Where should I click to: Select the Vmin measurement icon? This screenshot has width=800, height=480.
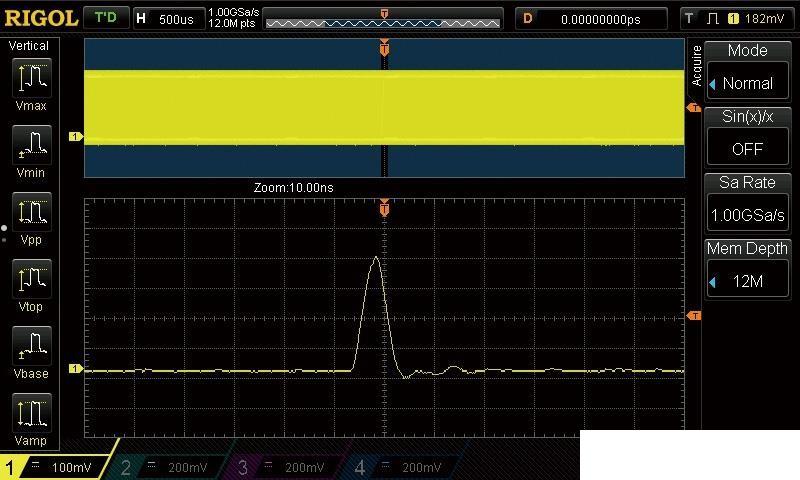pyautogui.click(x=31, y=145)
